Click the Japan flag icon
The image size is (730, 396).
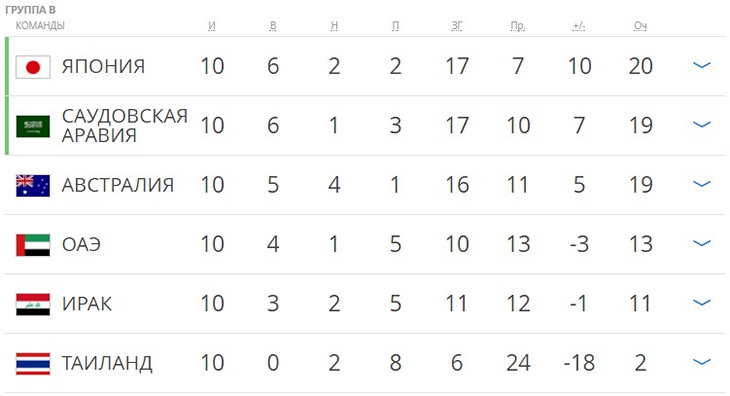(33, 67)
